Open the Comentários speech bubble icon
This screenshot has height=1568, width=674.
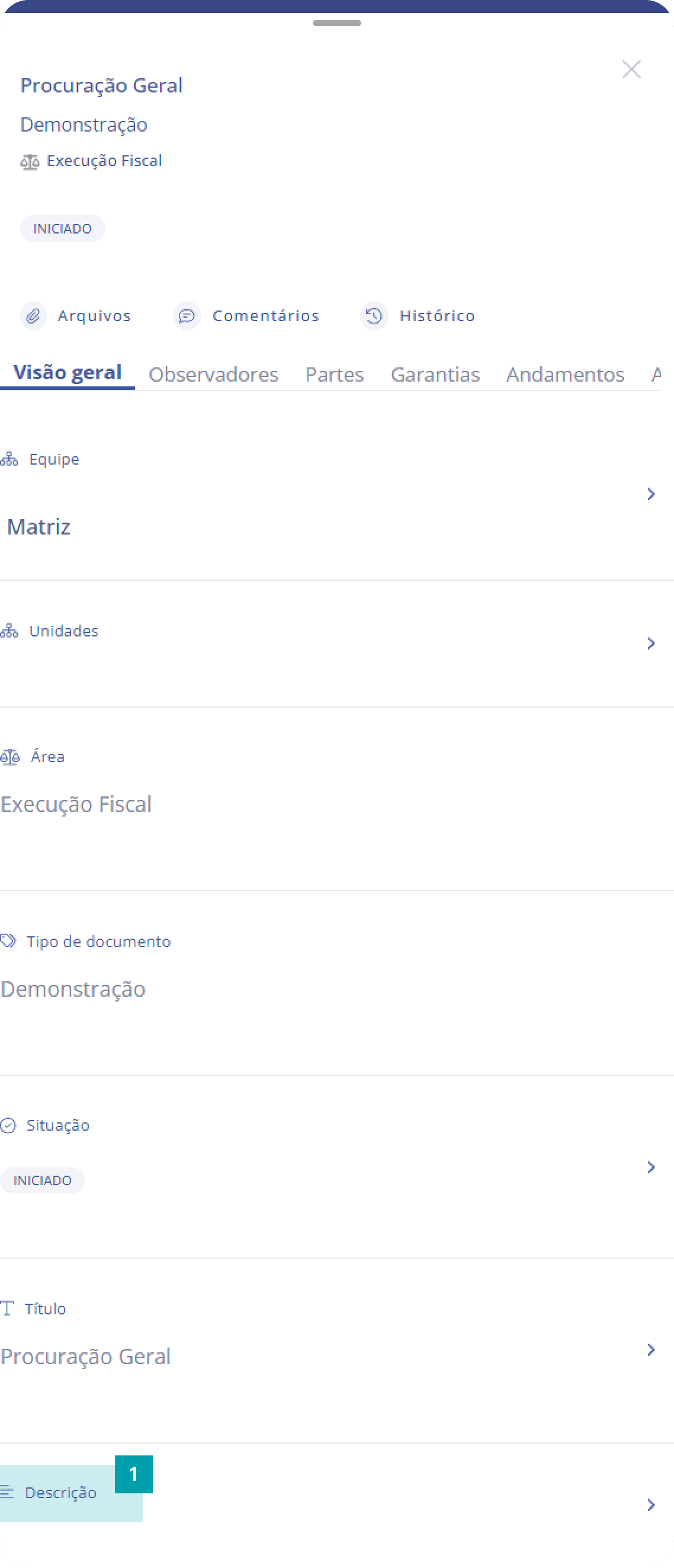(x=187, y=316)
